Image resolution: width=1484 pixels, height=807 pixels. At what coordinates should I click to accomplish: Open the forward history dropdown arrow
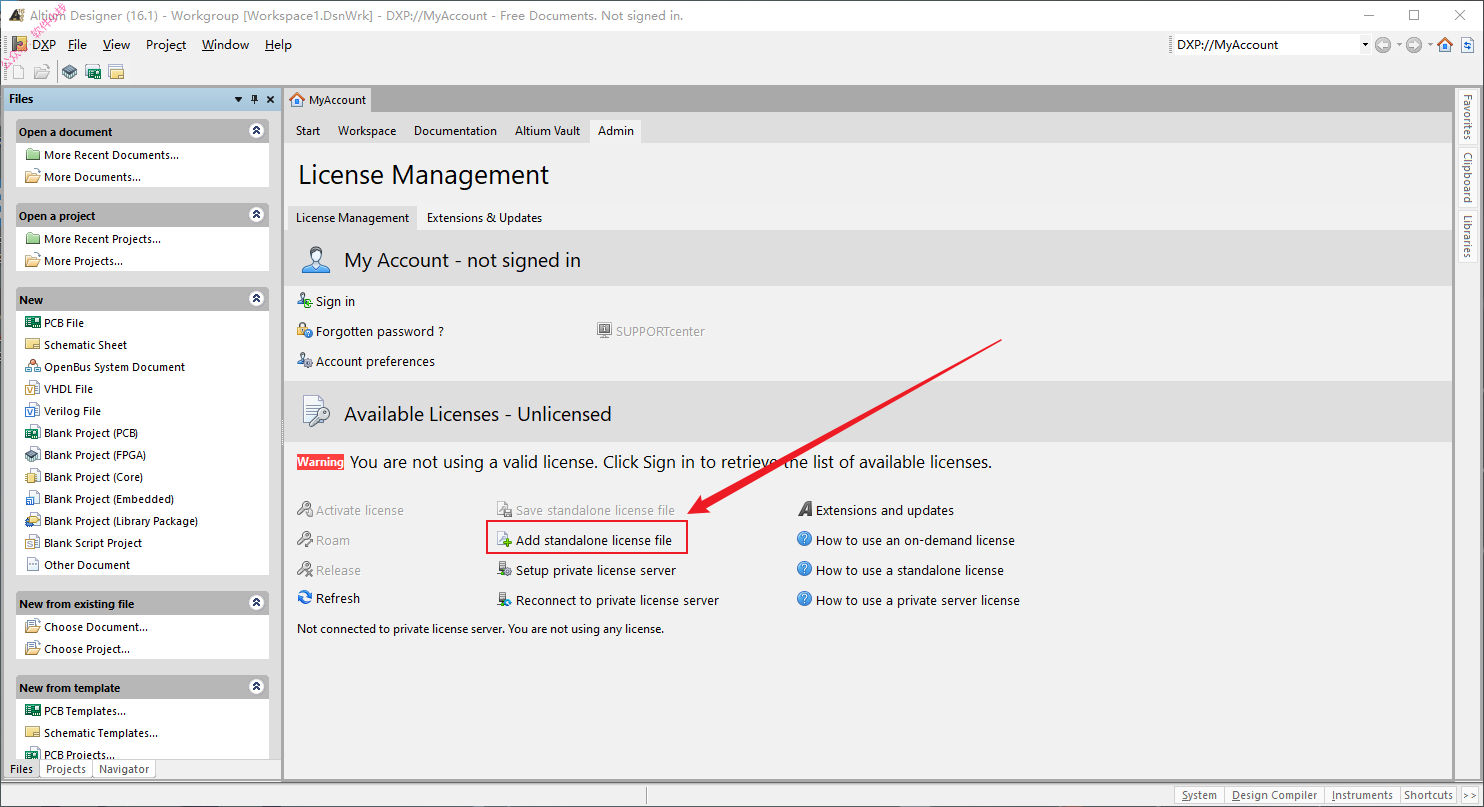1430,45
